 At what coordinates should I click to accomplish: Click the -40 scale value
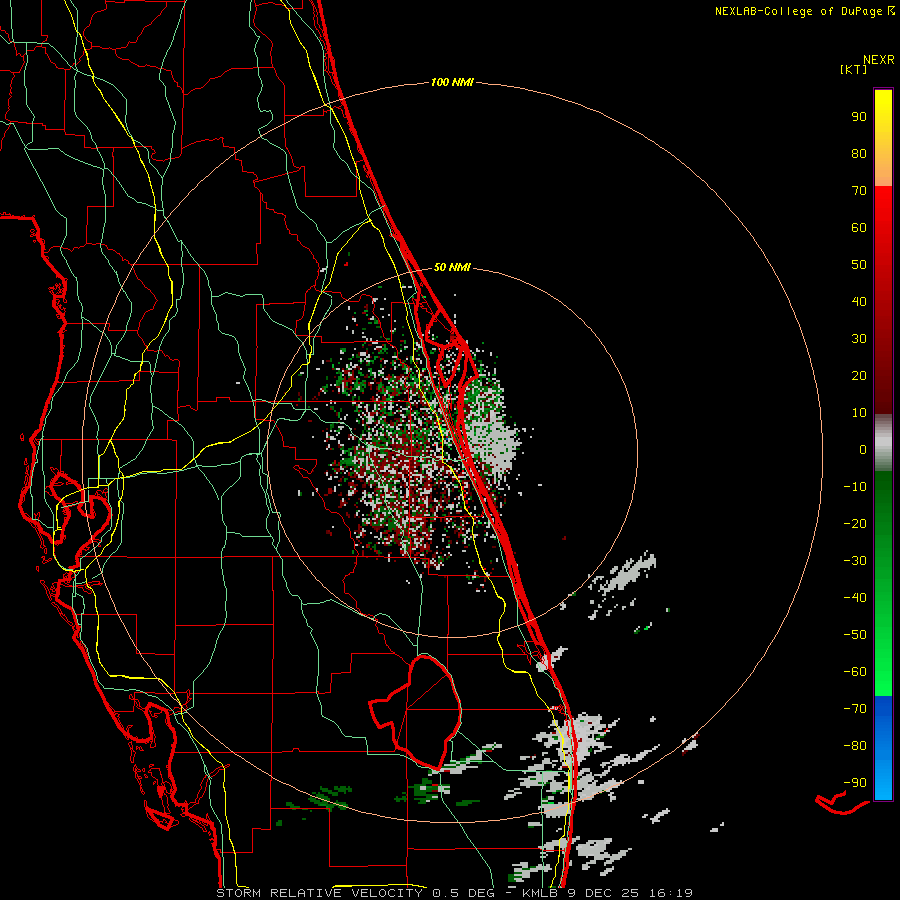[x=855, y=598]
